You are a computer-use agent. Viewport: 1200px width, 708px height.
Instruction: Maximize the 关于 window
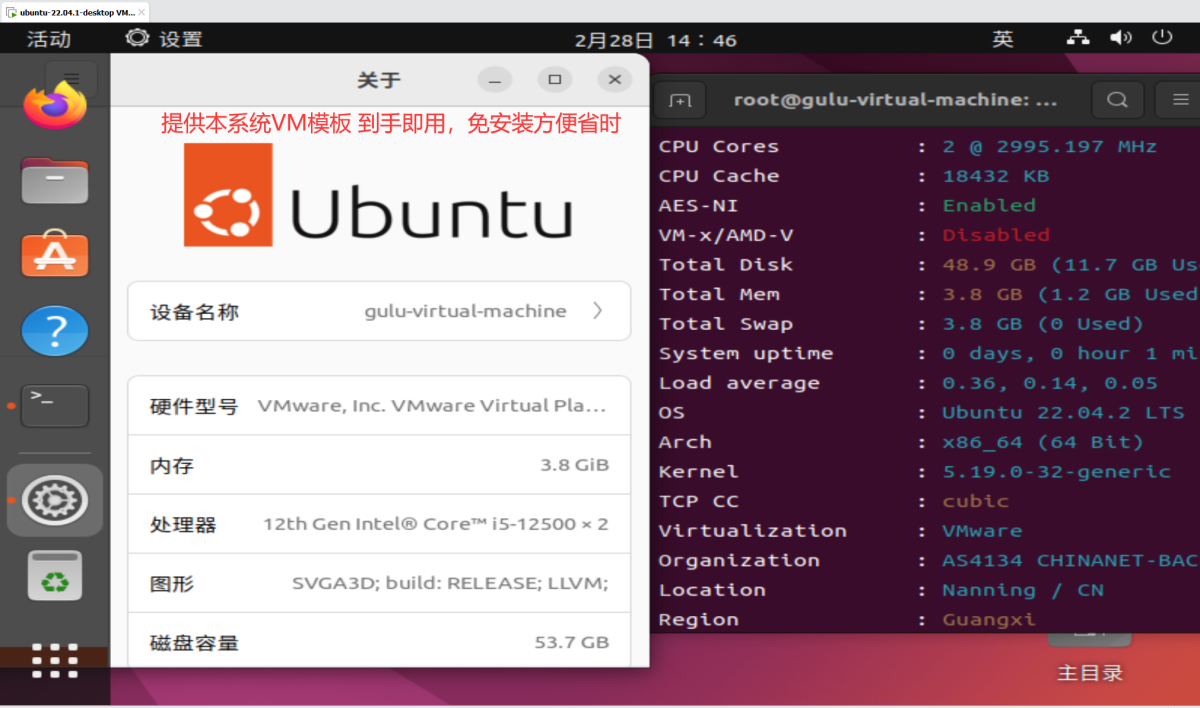pos(555,80)
